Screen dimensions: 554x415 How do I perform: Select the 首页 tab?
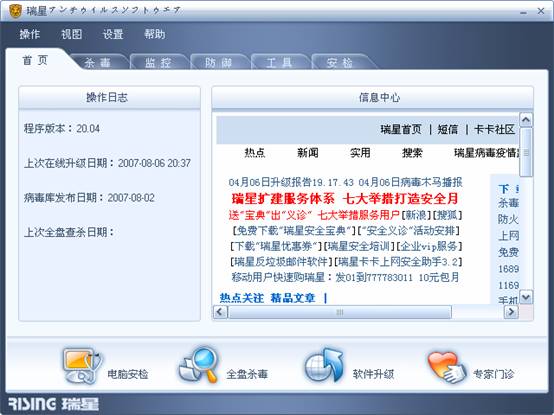[x=35, y=60]
